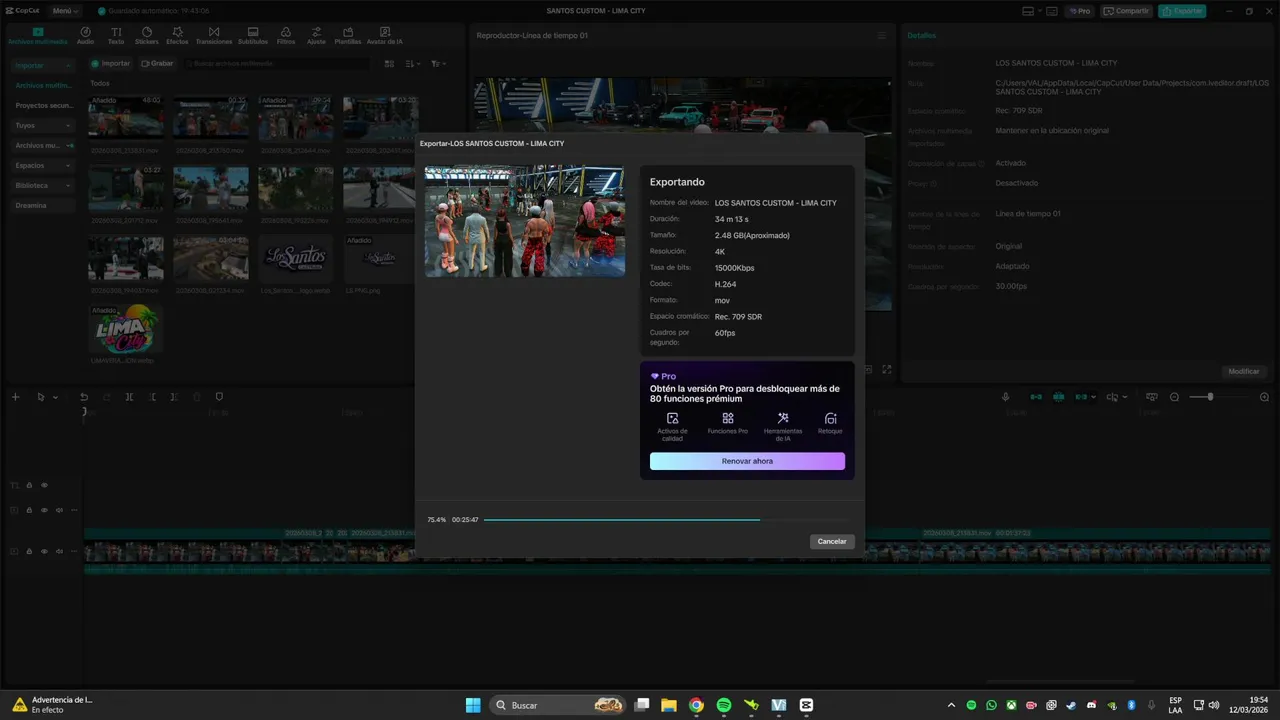This screenshot has height=720, width=1280.
Task: Mute the main video track
Action: pyautogui.click(x=59, y=551)
